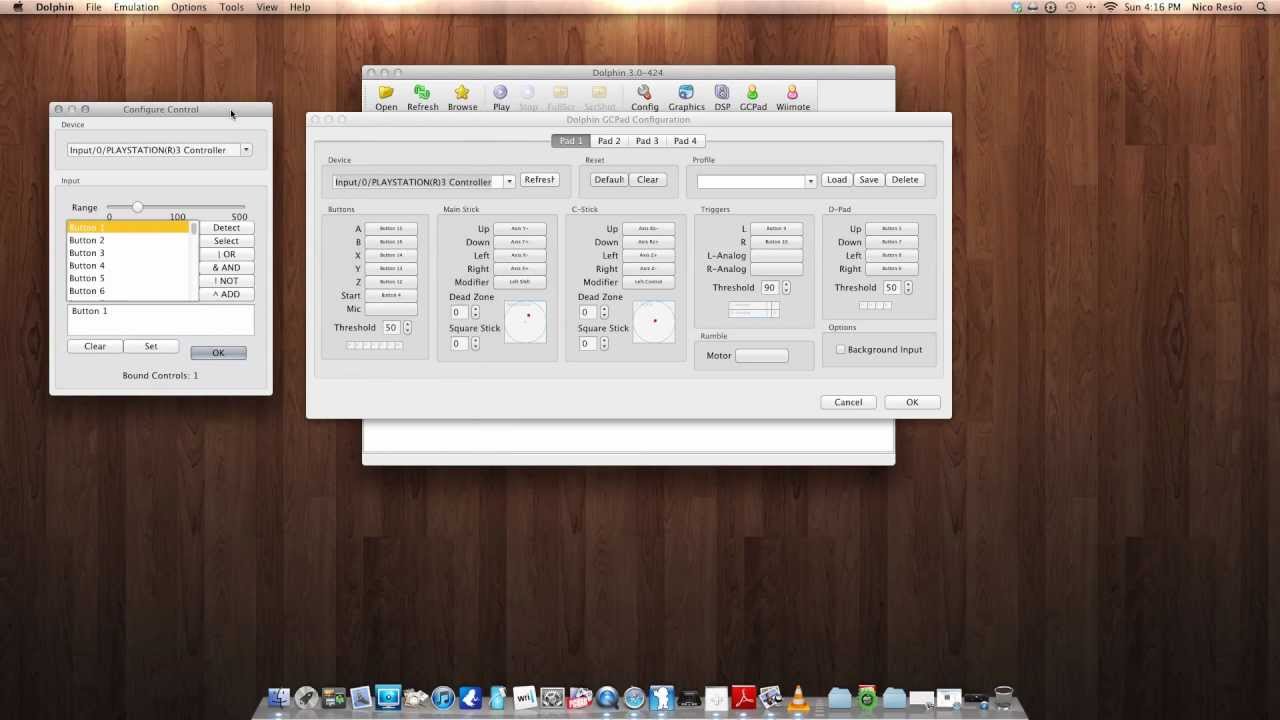The height and width of the screenshot is (720, 1280).
Task: Open DSP audio settings icon
Action: 722,97
